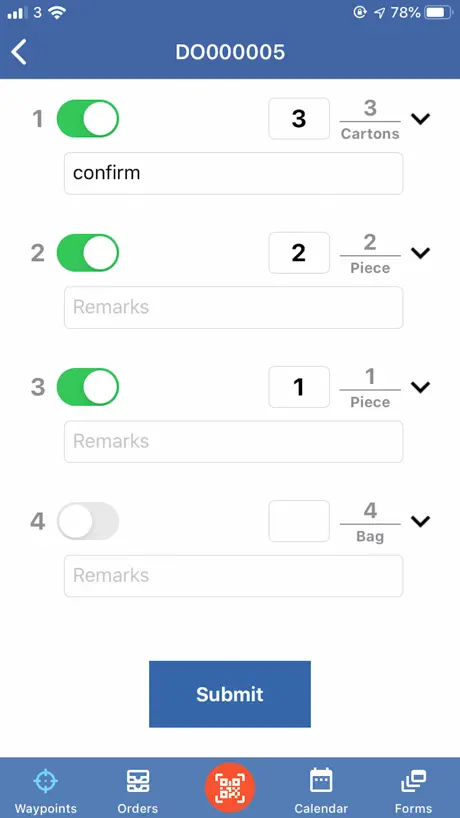
Task: Switch to the Waypoints tab label
Action: point(45,809)
